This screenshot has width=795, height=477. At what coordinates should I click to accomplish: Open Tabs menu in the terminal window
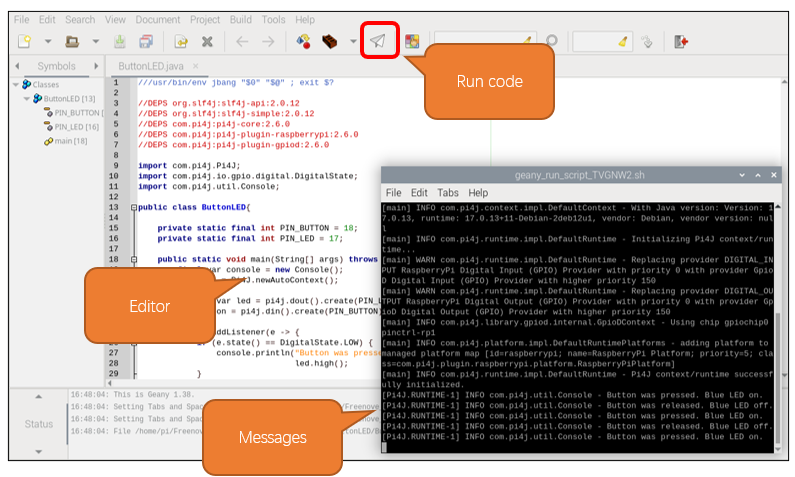coord(448,193)
